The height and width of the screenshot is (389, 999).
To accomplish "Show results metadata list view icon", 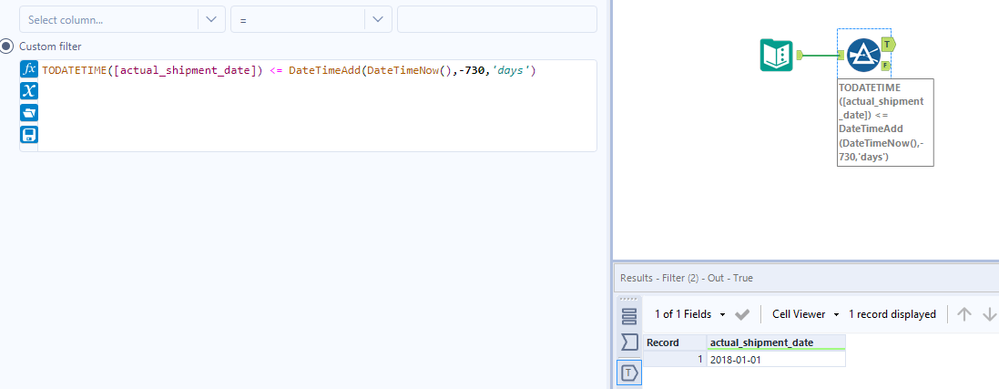I will [629, 316].
